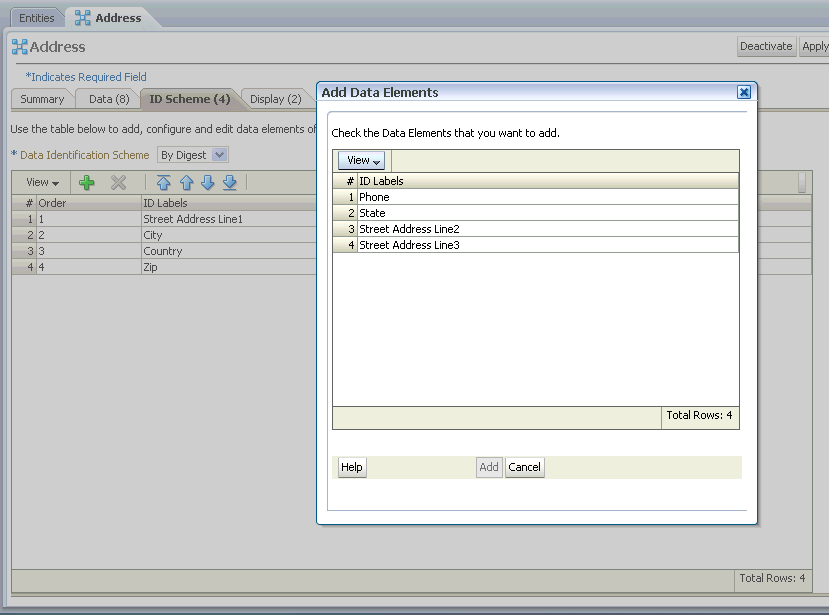
Task: Select the Phone data element row
Action: [x=376, y=197]
